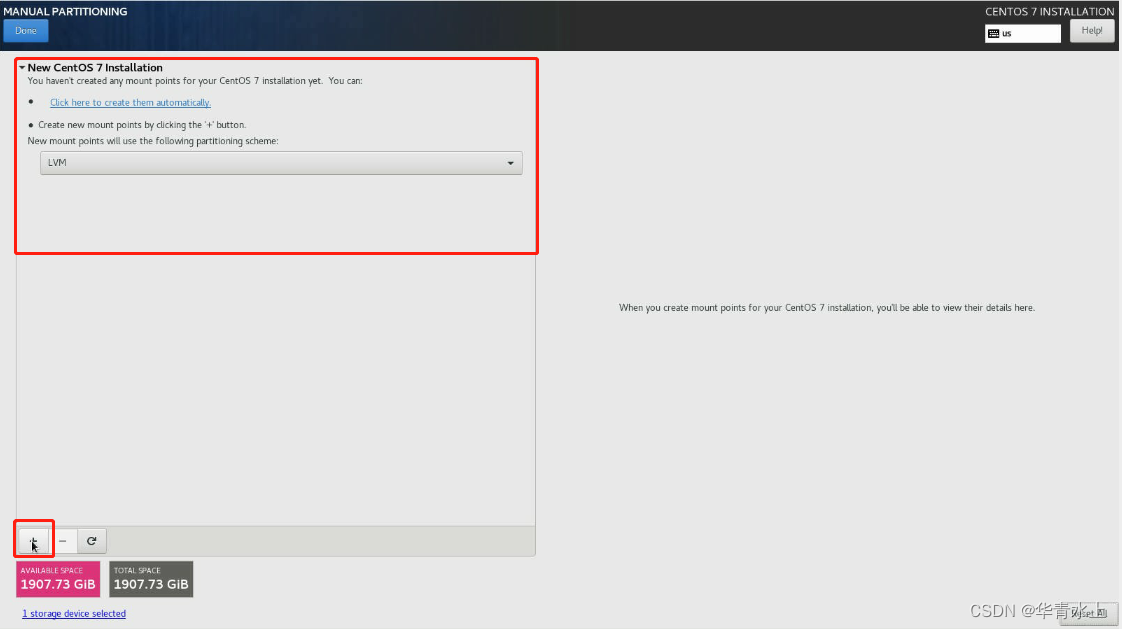1122x629 pixels.
Task: Open the 1 storage device selected link
Action: point(74,613)
